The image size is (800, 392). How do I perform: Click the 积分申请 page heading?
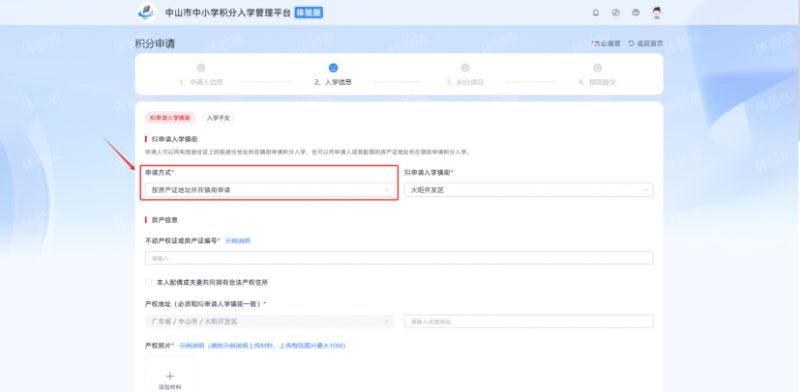(155, 44)
